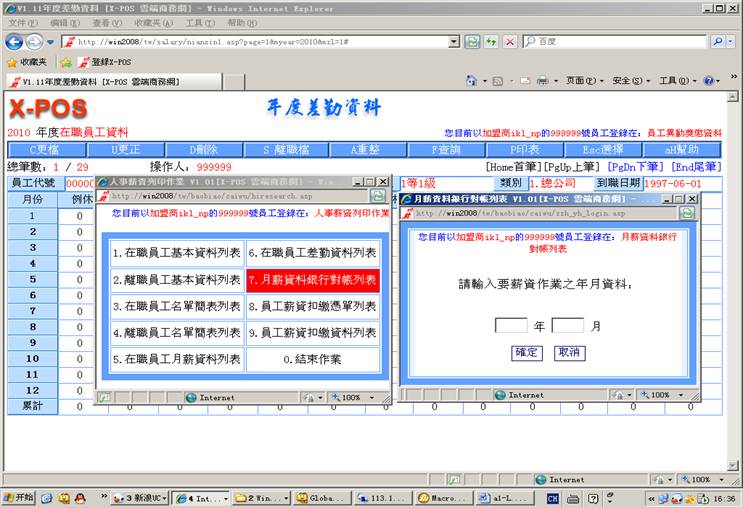Screen dimensions: 743x508
Task: Open the 查看(V) menu
Action: click(107, 23)
